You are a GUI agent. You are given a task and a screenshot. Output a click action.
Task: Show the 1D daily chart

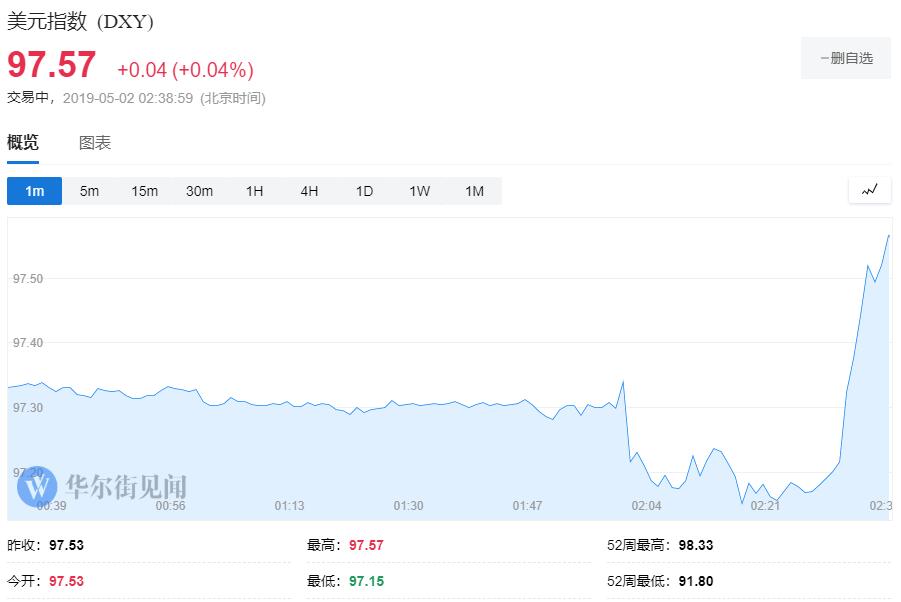[x=365, y=191]
